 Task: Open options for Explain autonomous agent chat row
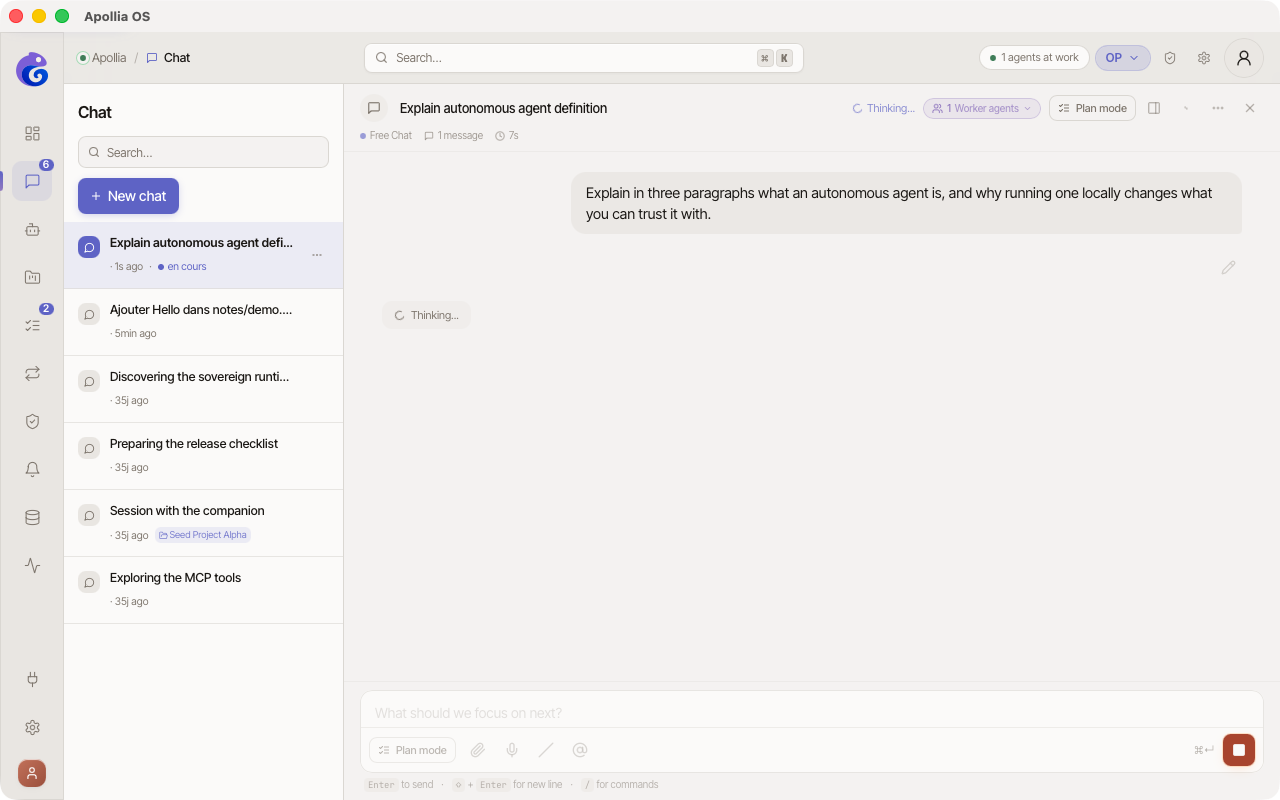pyautogui.click(x=317, y=255)
